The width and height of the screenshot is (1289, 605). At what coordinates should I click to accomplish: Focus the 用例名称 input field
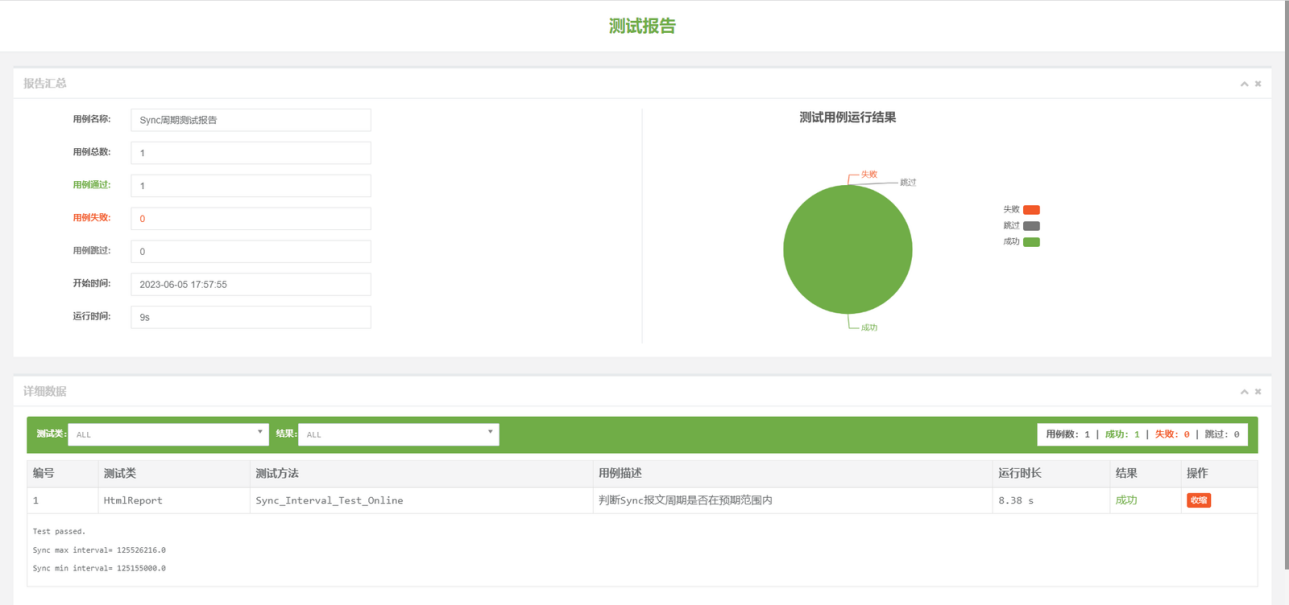pos(251,120)
